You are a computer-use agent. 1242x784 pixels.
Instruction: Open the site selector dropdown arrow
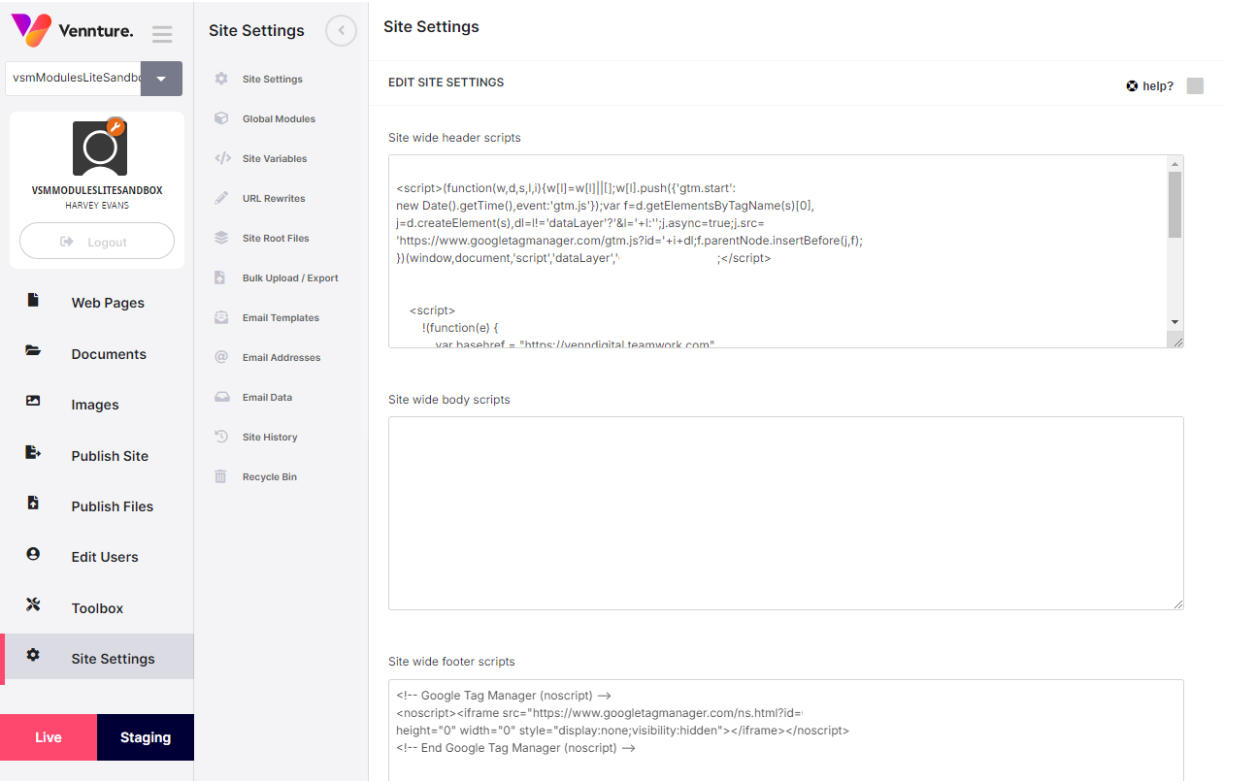[x=161, y=78]
